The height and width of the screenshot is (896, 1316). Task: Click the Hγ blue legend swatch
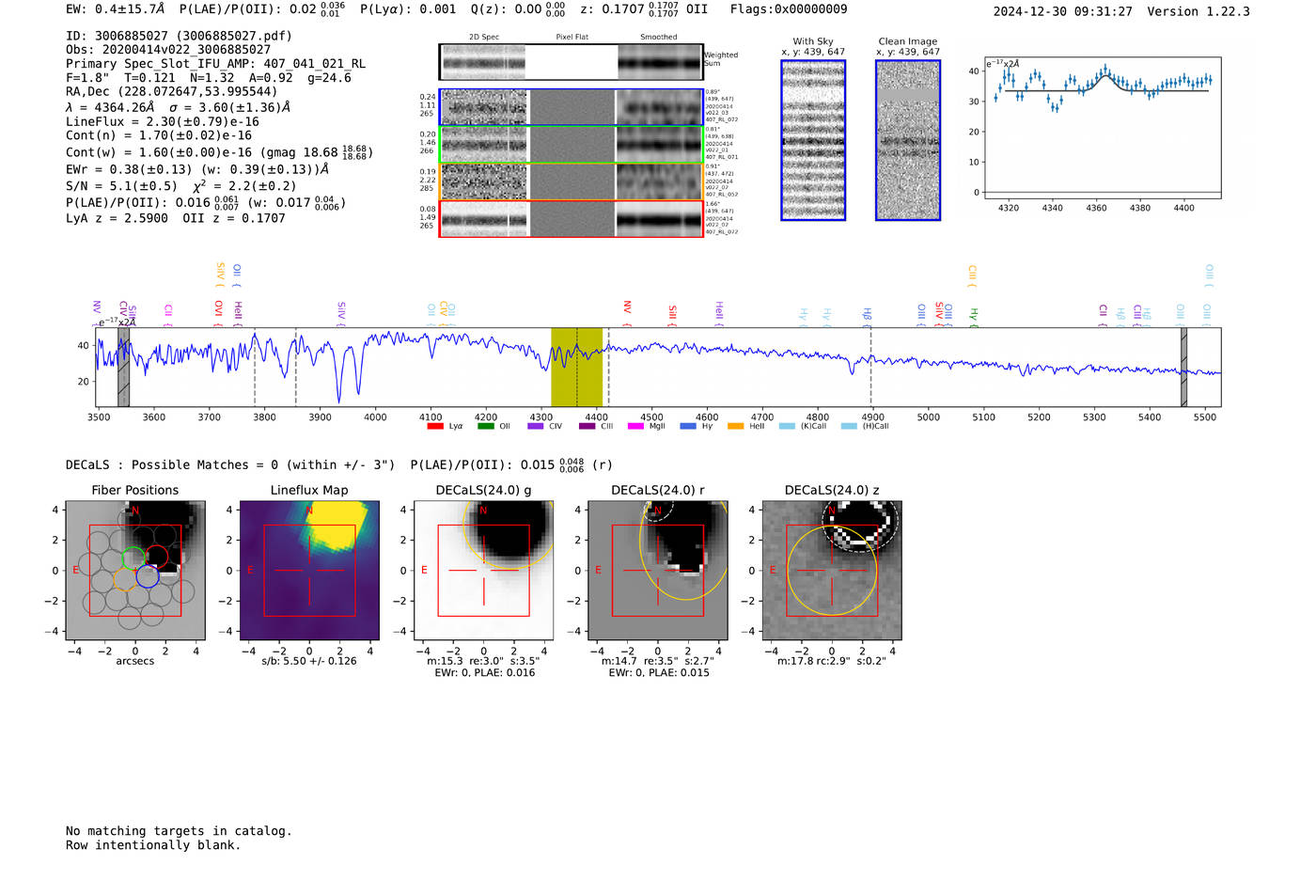pyautogui.click(x=688, y=426)
